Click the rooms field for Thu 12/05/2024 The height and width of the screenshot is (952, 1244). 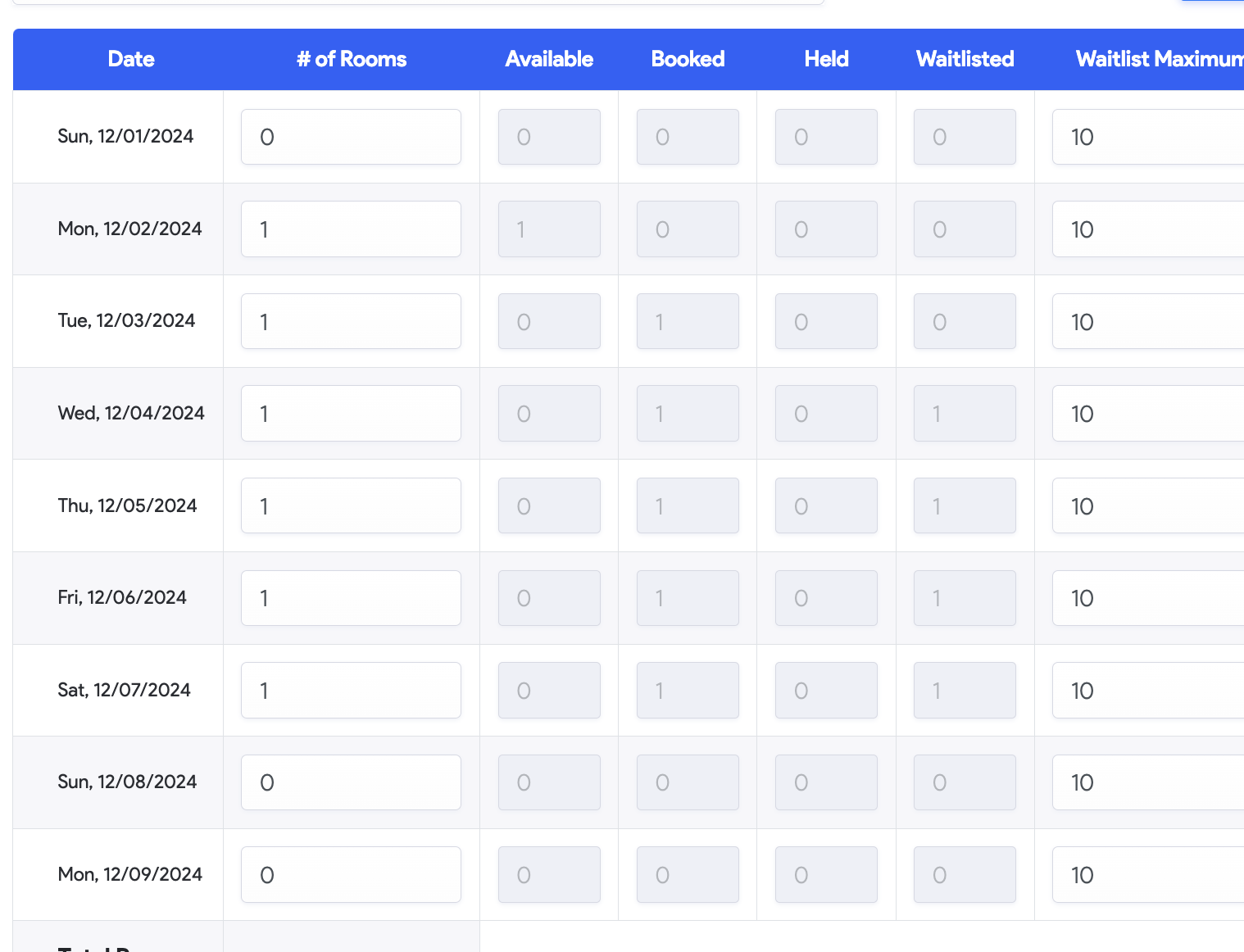click(351, 505)
